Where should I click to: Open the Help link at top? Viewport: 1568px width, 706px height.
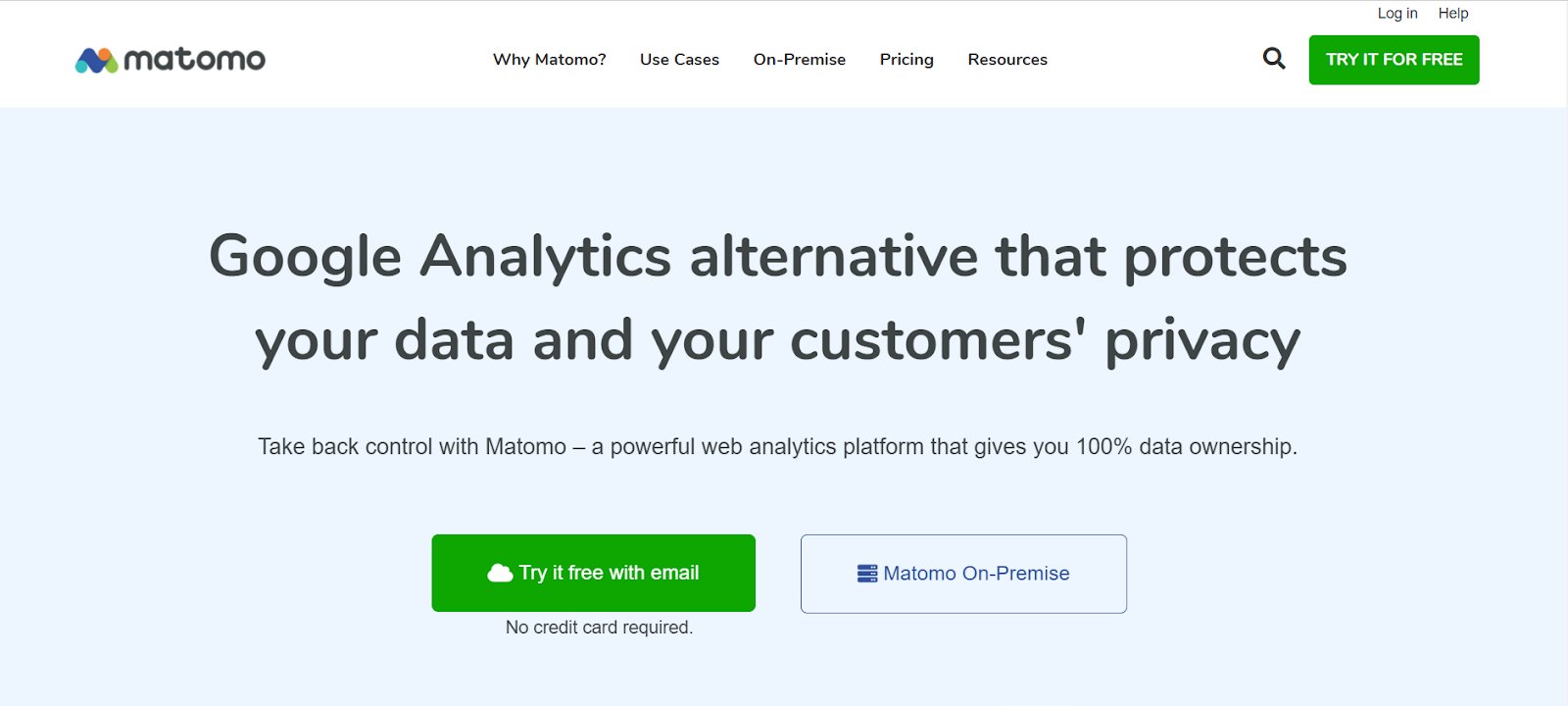point(1452,14)
